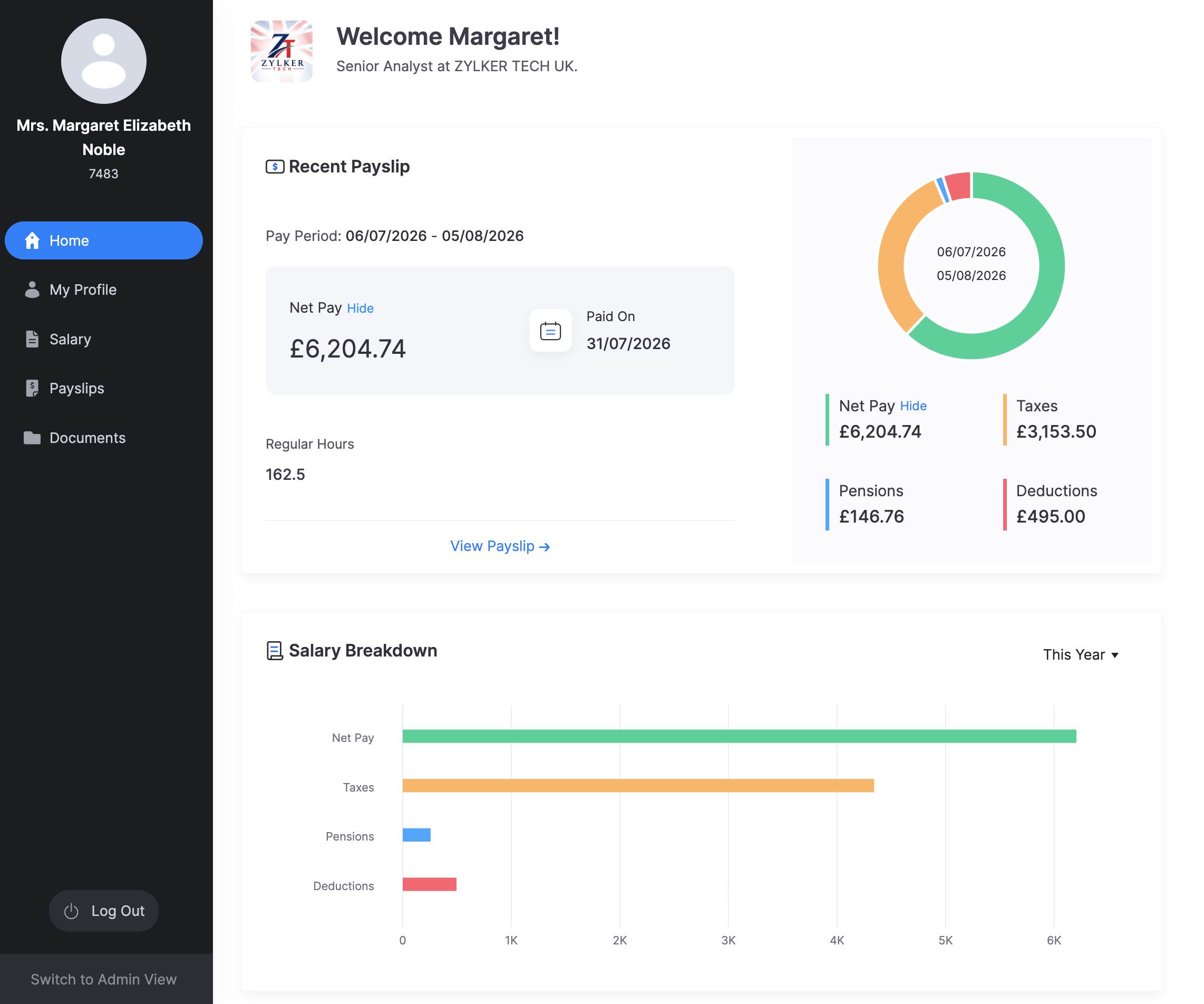
Task: Click the green Net Pay bar
Action: (739, 736)
